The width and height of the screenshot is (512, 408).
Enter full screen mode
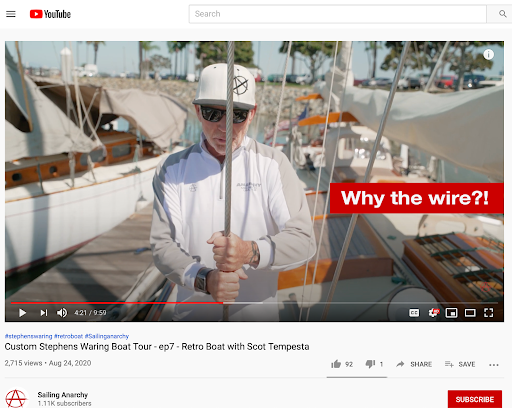pyautogui.click(x=489, y=313)
